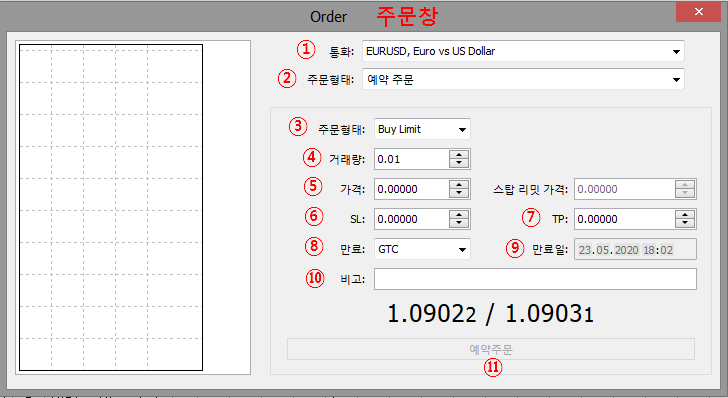This screenshot has width=728, height=398.
Task: Open the 예약 주문 order type dropdown
Action: pos(523,79)
